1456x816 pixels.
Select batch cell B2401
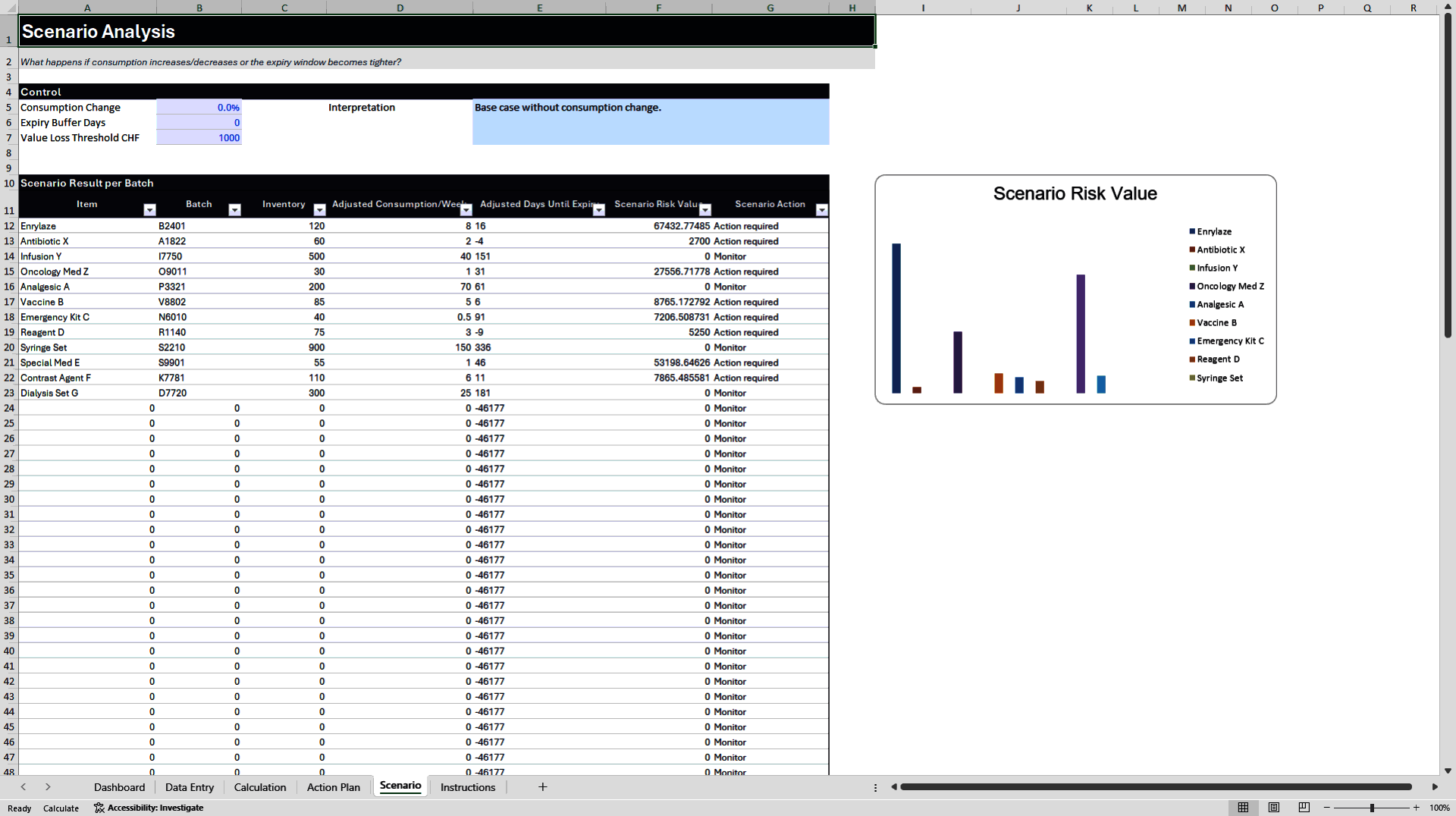199,226
